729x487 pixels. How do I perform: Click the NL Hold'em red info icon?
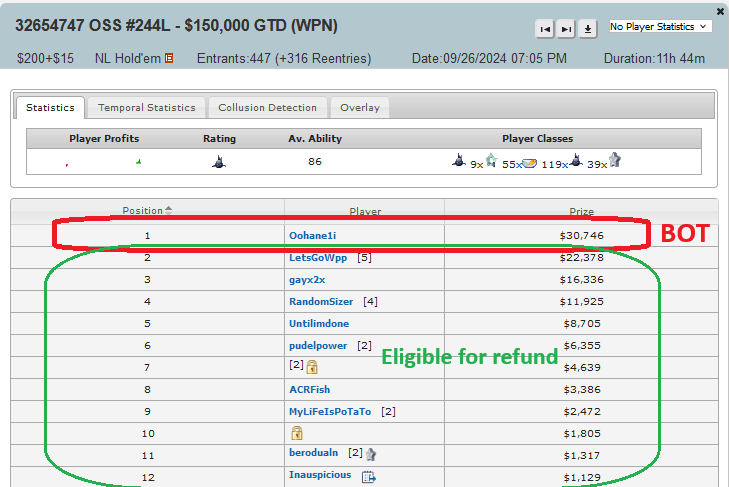click(x=169, y=58)
